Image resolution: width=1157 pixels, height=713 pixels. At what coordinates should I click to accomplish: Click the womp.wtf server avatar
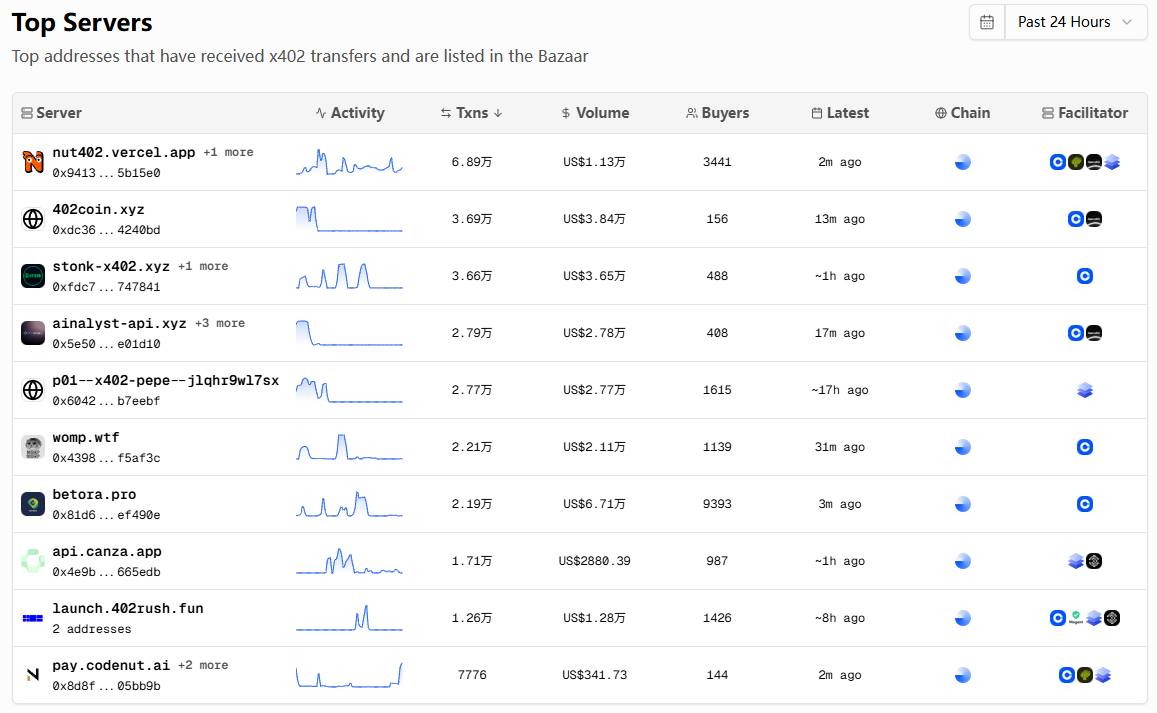(33, 447)
